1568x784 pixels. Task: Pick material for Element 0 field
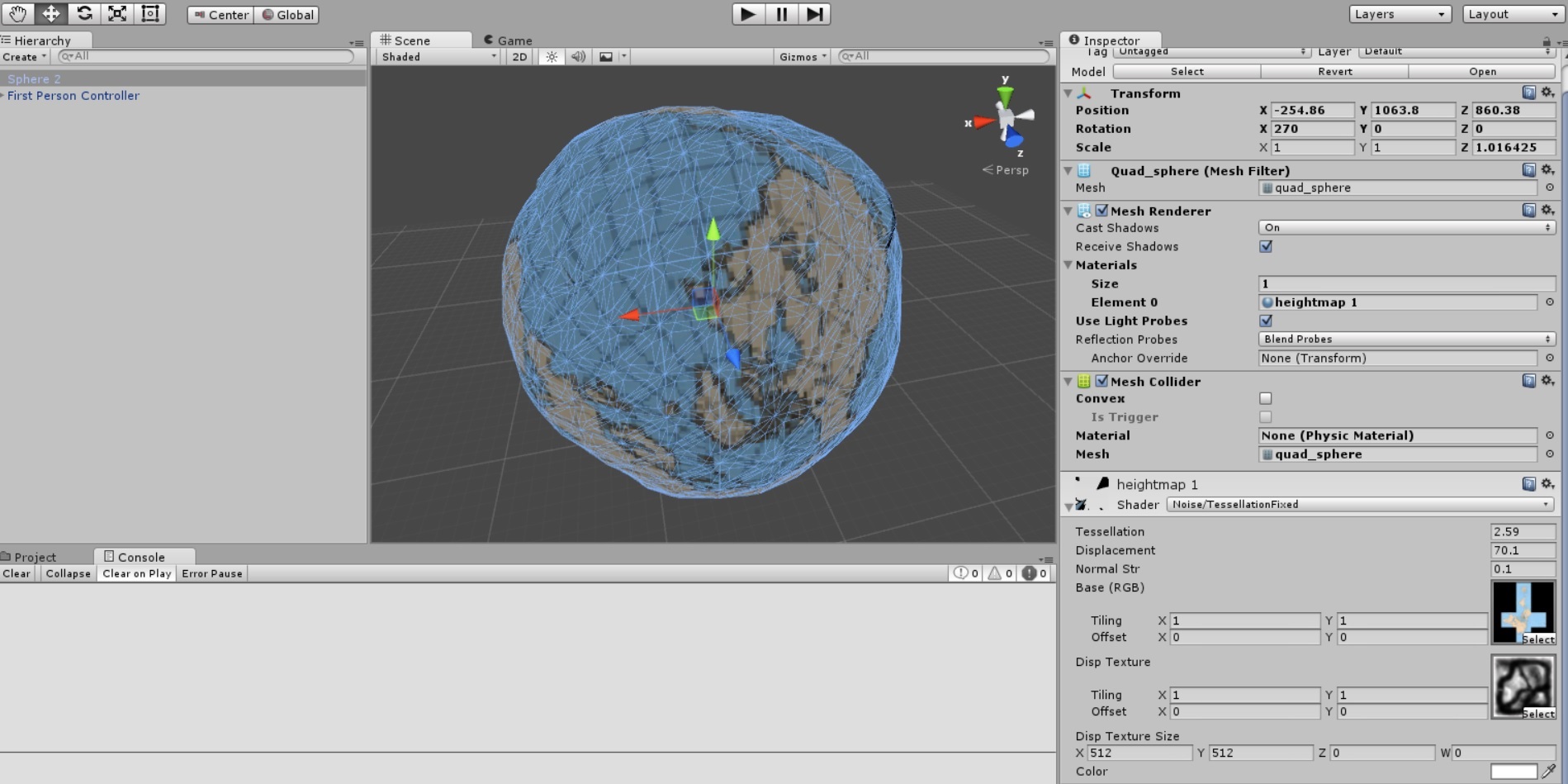pos(1550,302)
